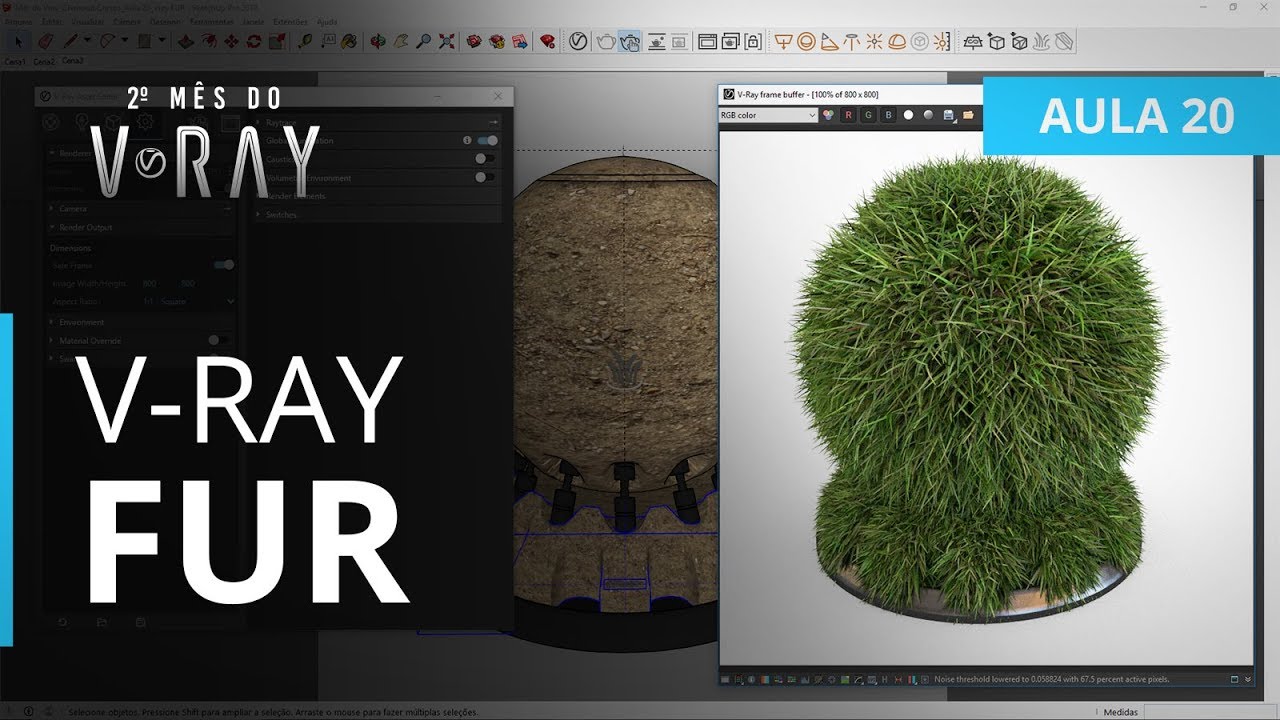The image size is (1280, 720).
Task: Switch to the Cena2 scene tab
Action: click(44, 61)
